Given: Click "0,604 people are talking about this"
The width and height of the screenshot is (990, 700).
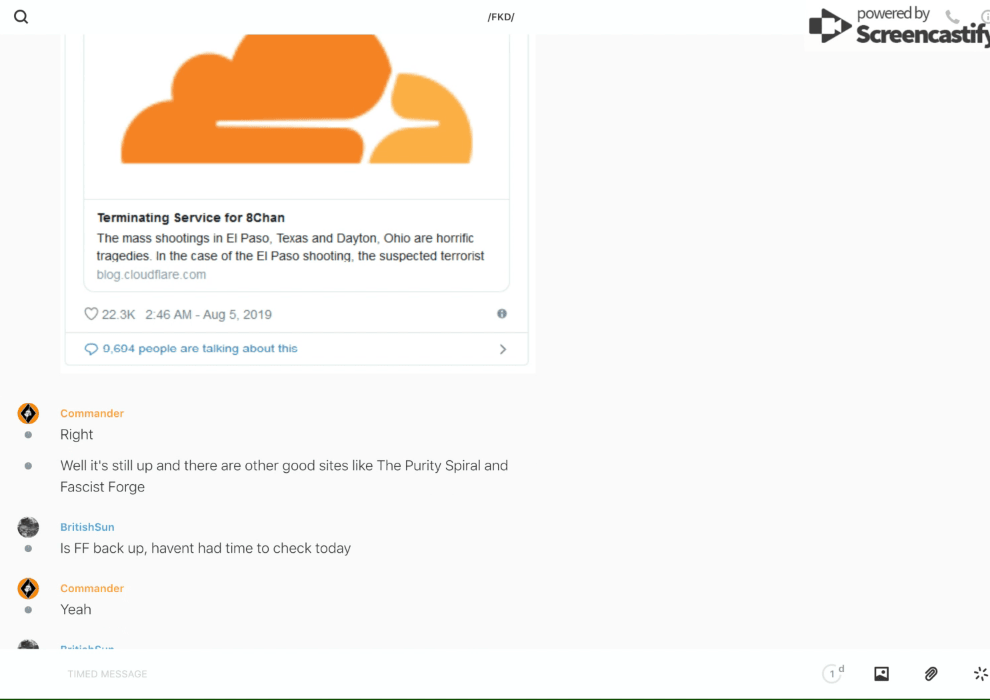Looking at the screenshot, I should click(x=200, y=349).
